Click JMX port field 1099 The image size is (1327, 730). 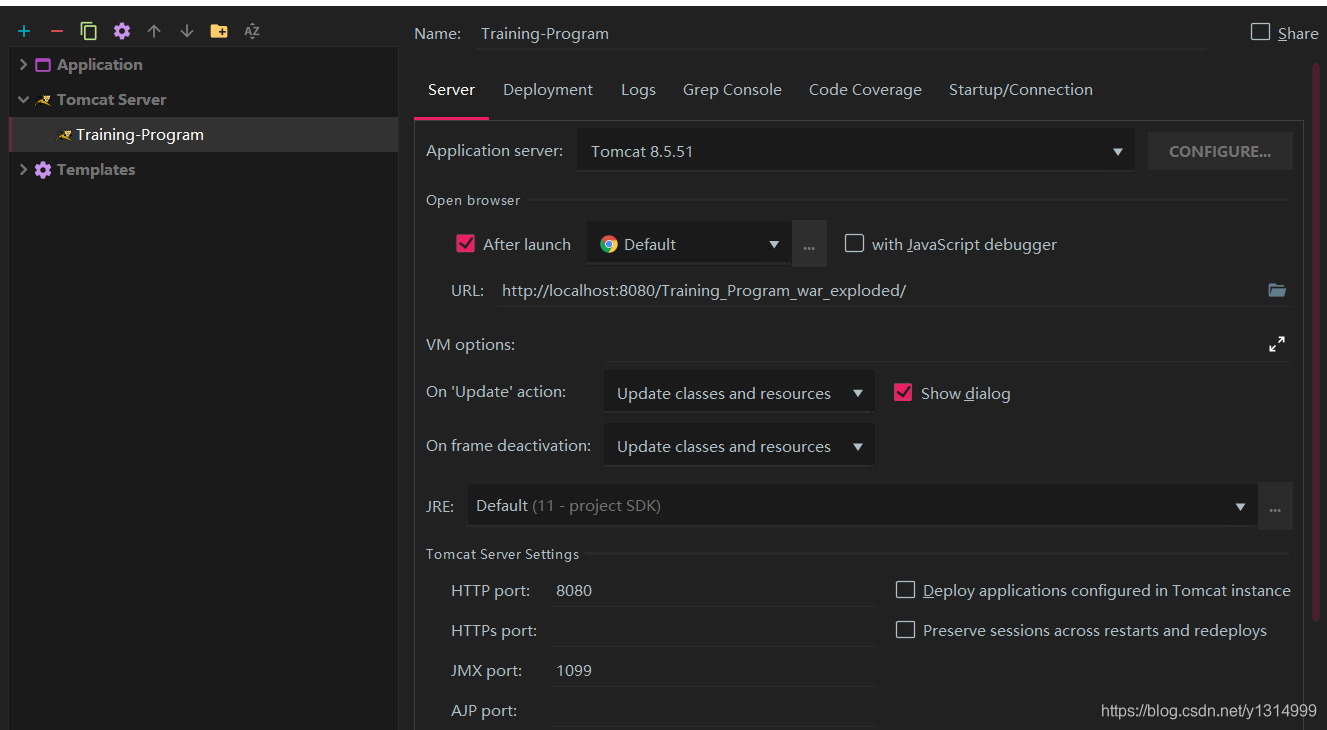[x=714, y=671]
